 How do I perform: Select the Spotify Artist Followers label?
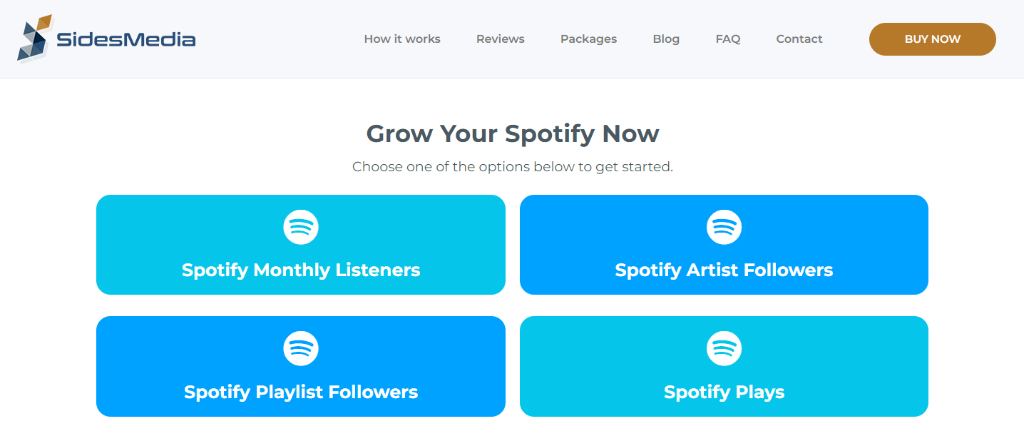click(x=724, y=270)
